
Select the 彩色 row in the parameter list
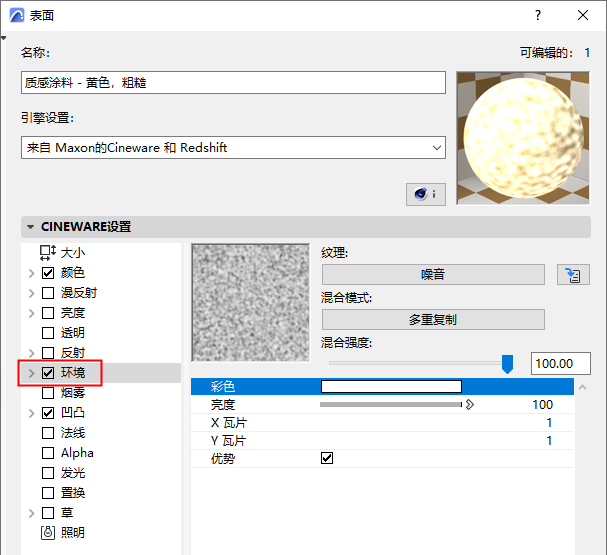pyautogui.click(x=382, y=387)
